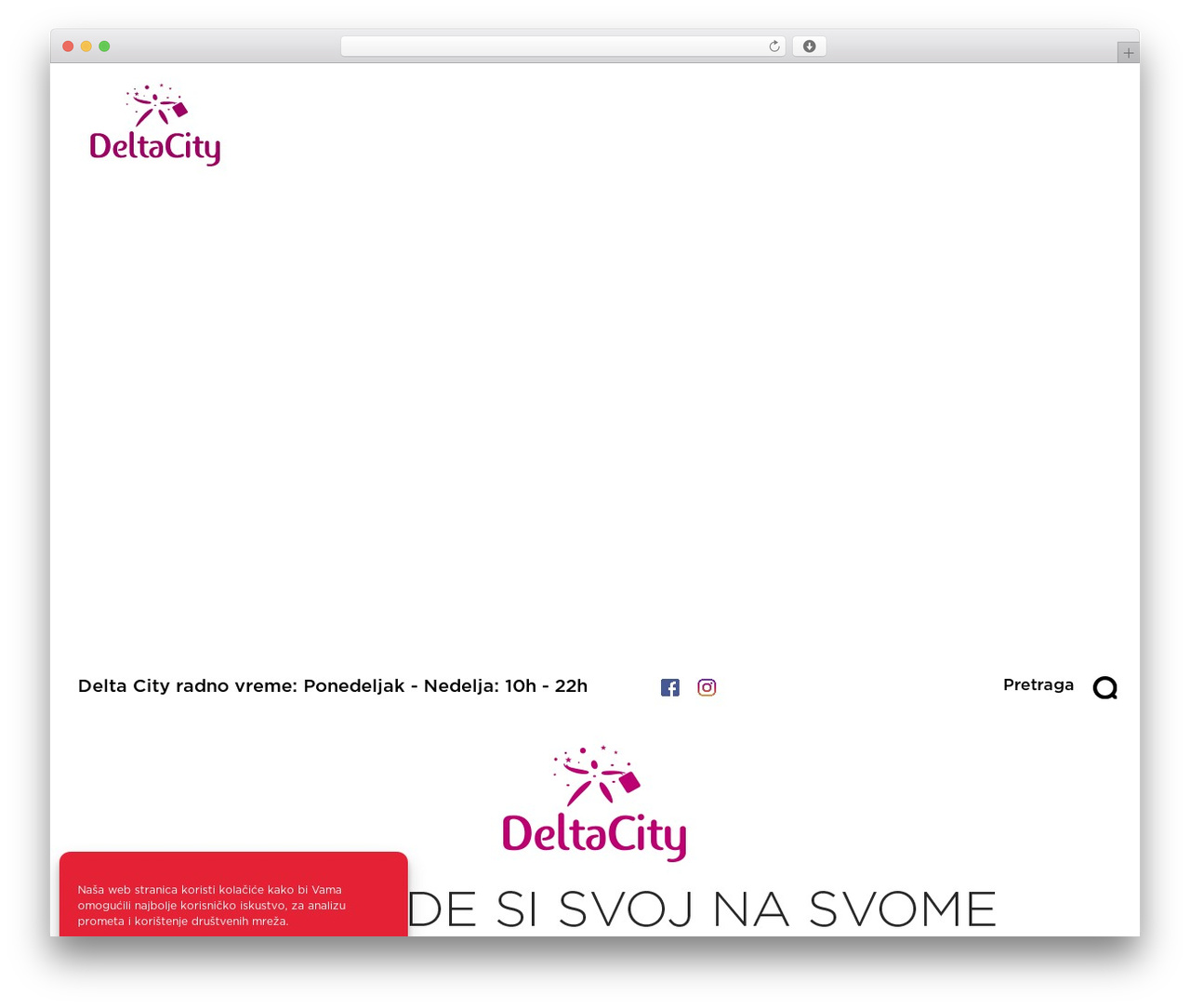
Task: Click the large centered Delta City logo
Action: coord(595,802)
